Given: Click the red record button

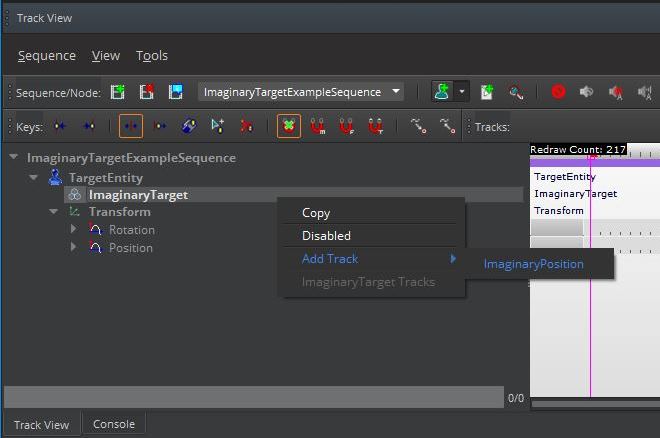Looking at the screenshot, I should click(x=558, y=92).
